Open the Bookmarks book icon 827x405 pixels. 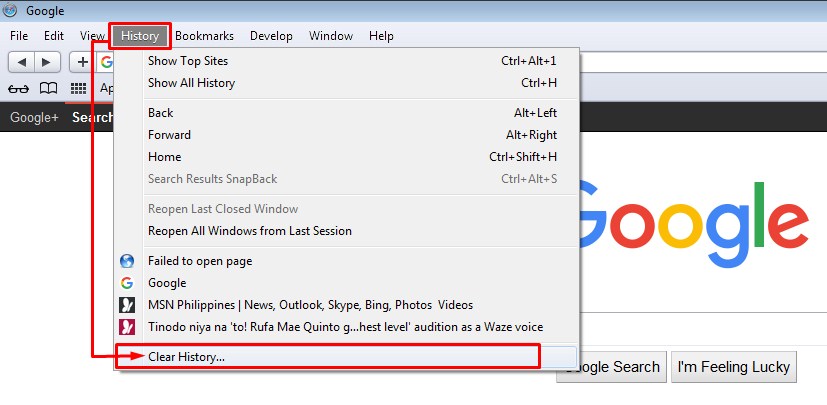[49, 89]
